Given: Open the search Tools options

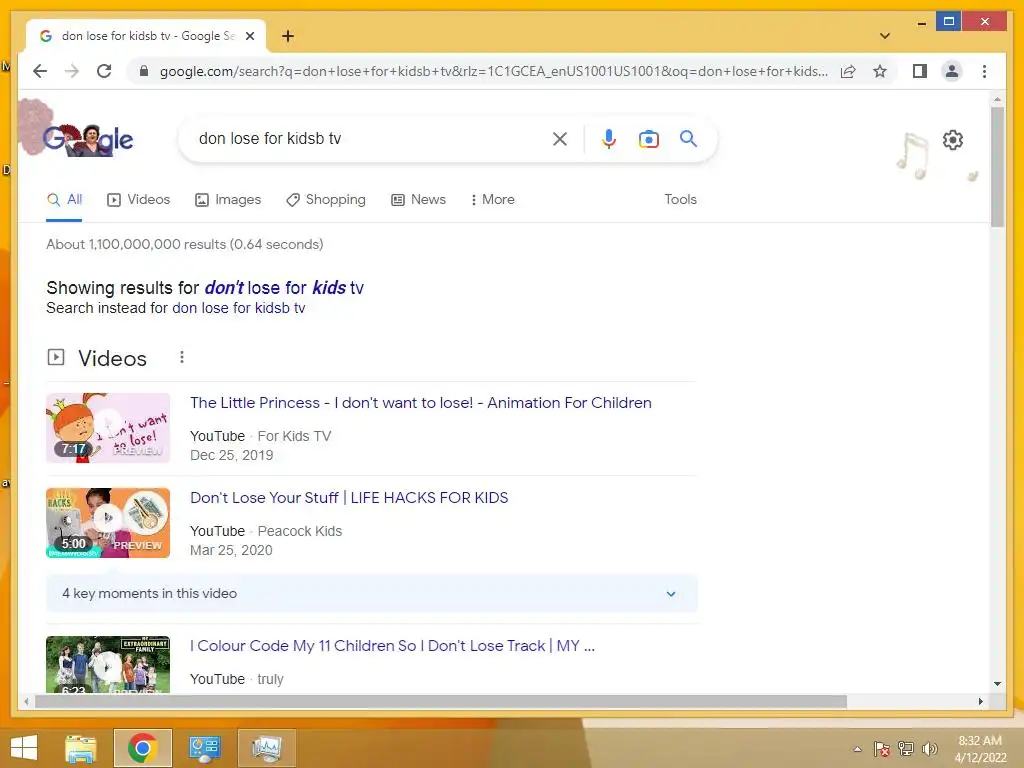Looking at the screenshot, I should (680, 199).
